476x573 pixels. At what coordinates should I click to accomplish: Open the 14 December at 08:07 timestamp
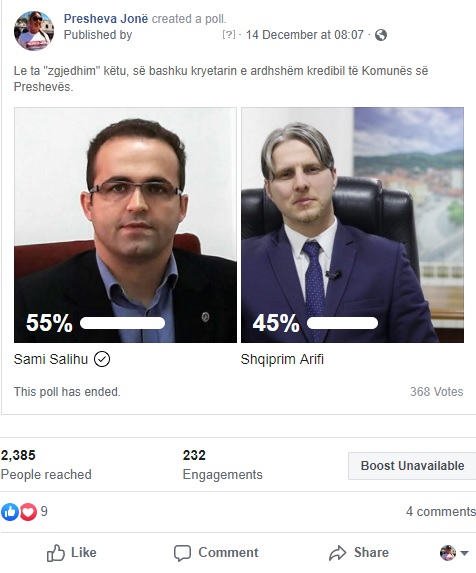point(305,35)
